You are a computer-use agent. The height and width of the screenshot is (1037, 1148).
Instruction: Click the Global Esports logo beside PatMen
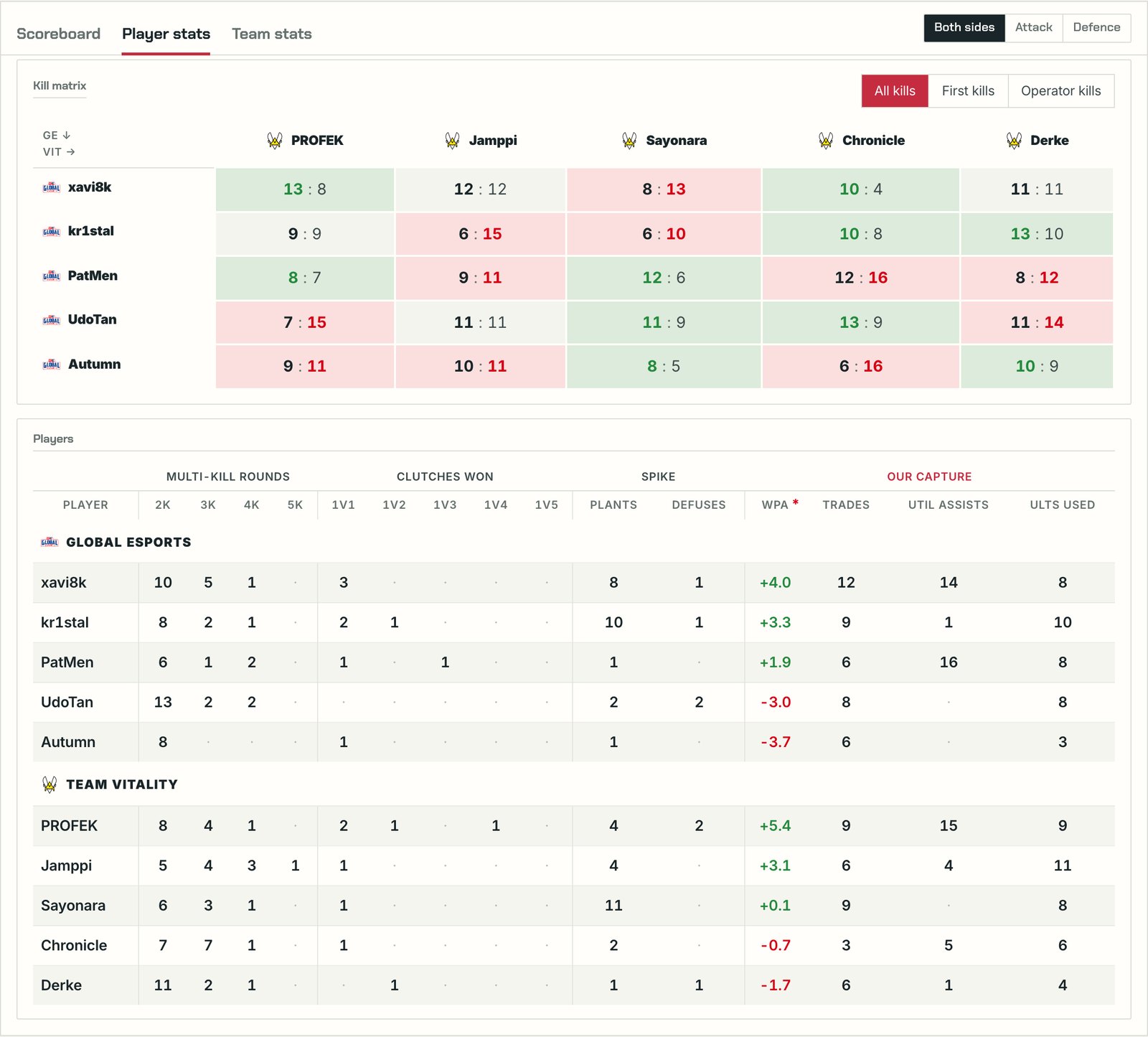[52, 276]
